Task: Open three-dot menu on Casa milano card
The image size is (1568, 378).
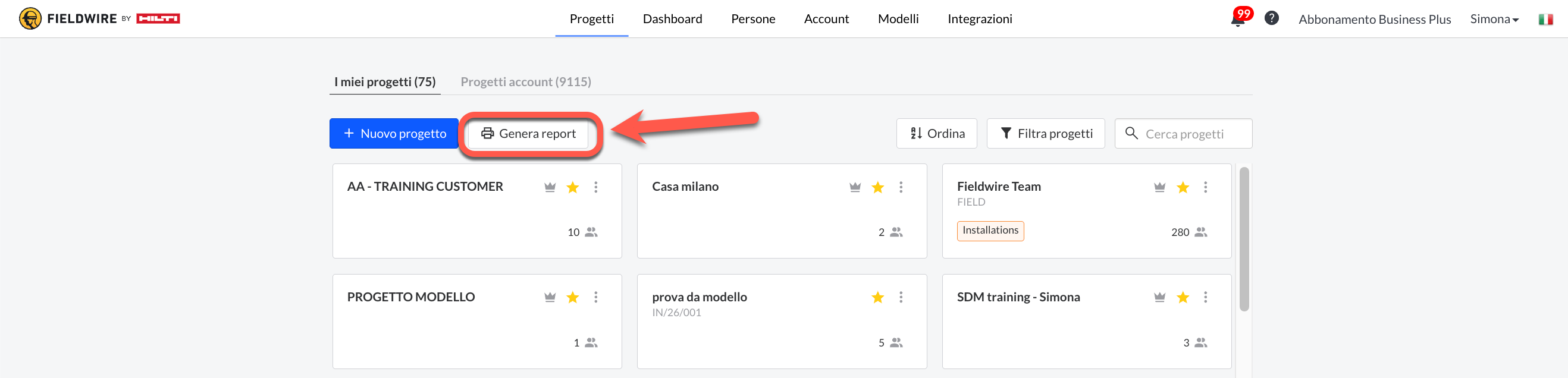Action: coord(901,187)
